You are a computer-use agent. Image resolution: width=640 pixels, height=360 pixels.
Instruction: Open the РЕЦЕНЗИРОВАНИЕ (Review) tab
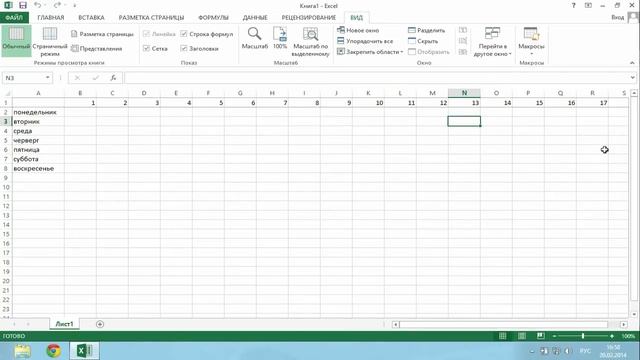pyautogui.click(x=309, y=18)
